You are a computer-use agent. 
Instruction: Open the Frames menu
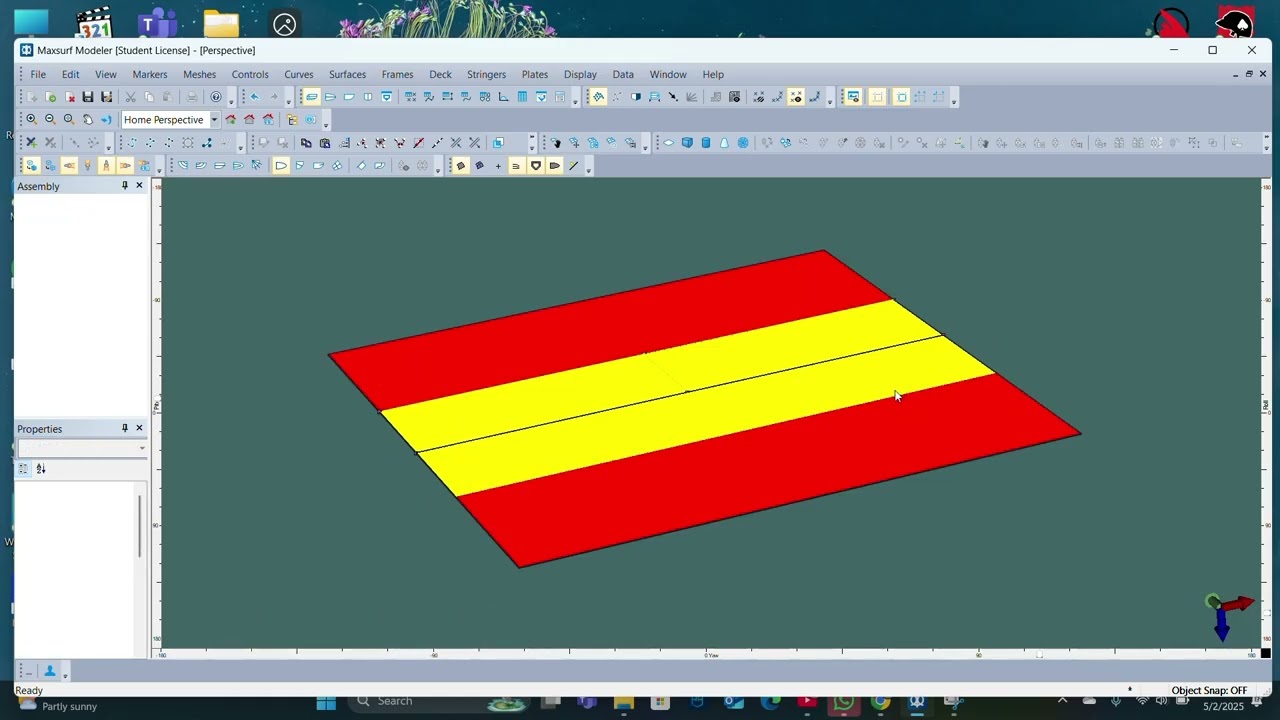[397, 74]
